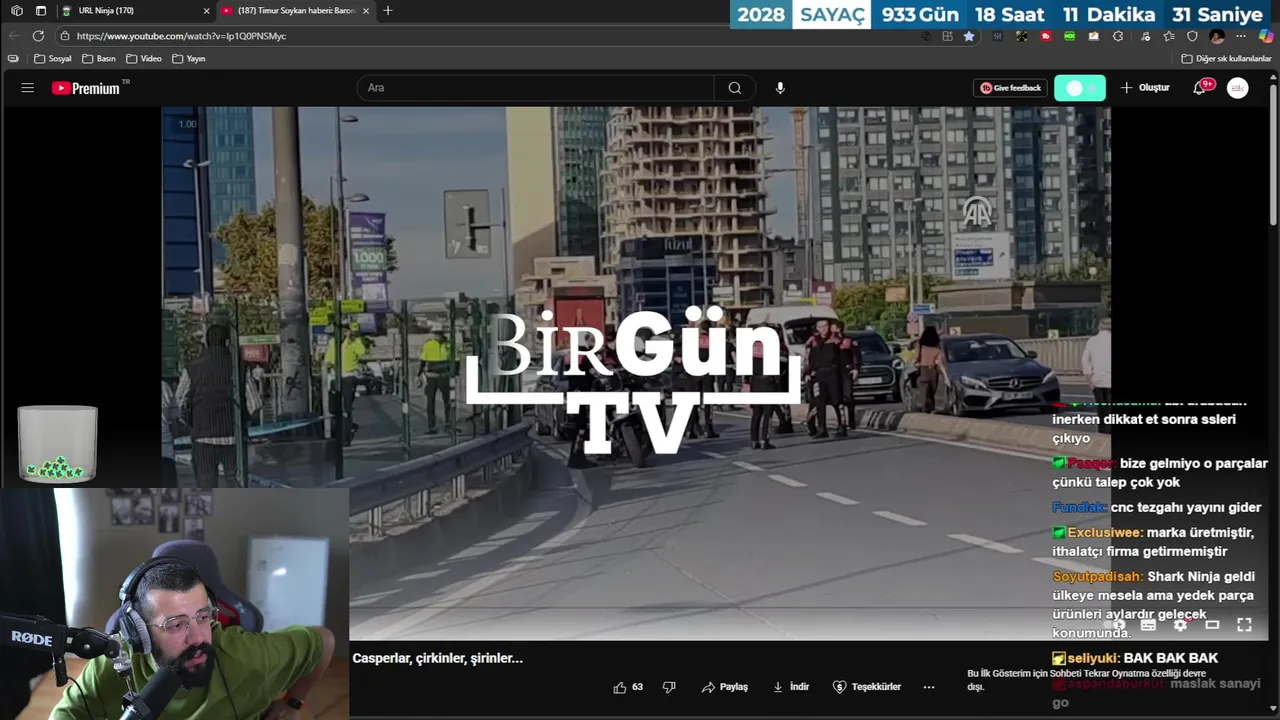Dislike the video with thumbs down
1280x720 pixels.
point(669,687)
